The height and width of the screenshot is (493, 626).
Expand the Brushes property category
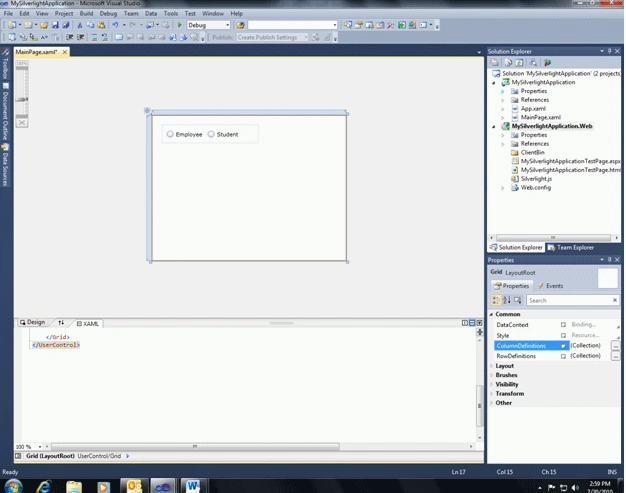pos(491,375)
